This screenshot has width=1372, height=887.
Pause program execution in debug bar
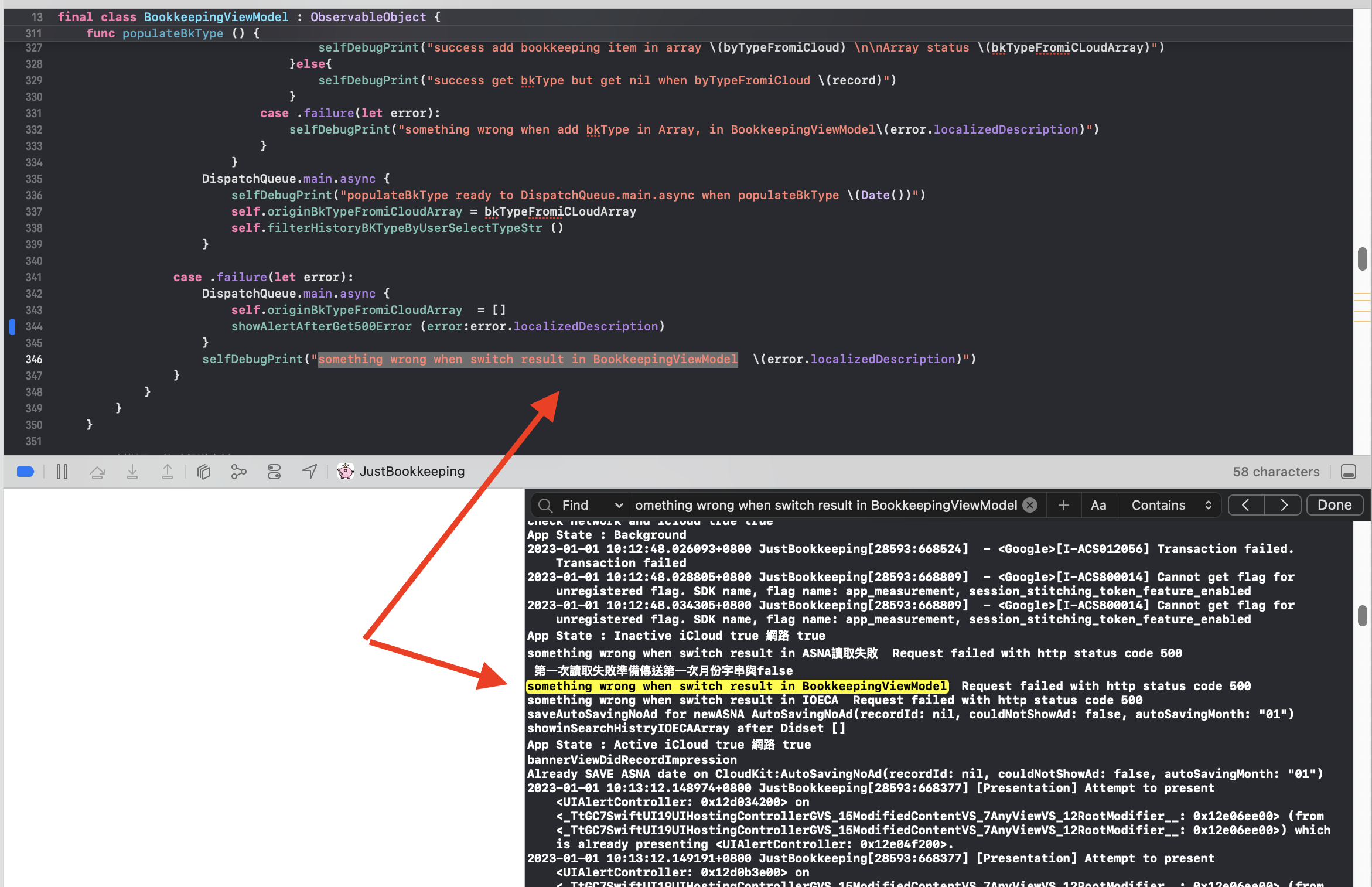coord(62,472)
